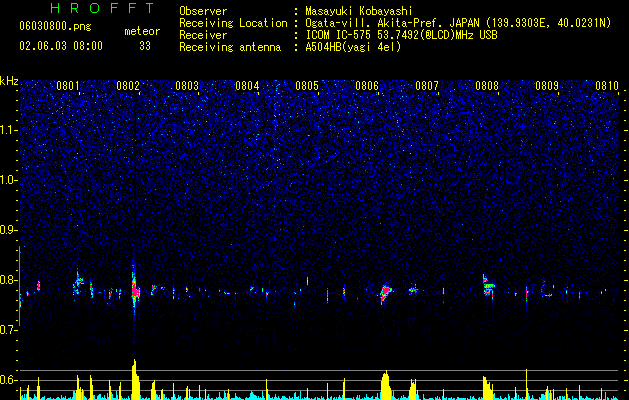The width and height of the screenshot is (629, 400).
Task: Click the 0807 time marker
Action: pyautogui.click(x=427, y=86)
